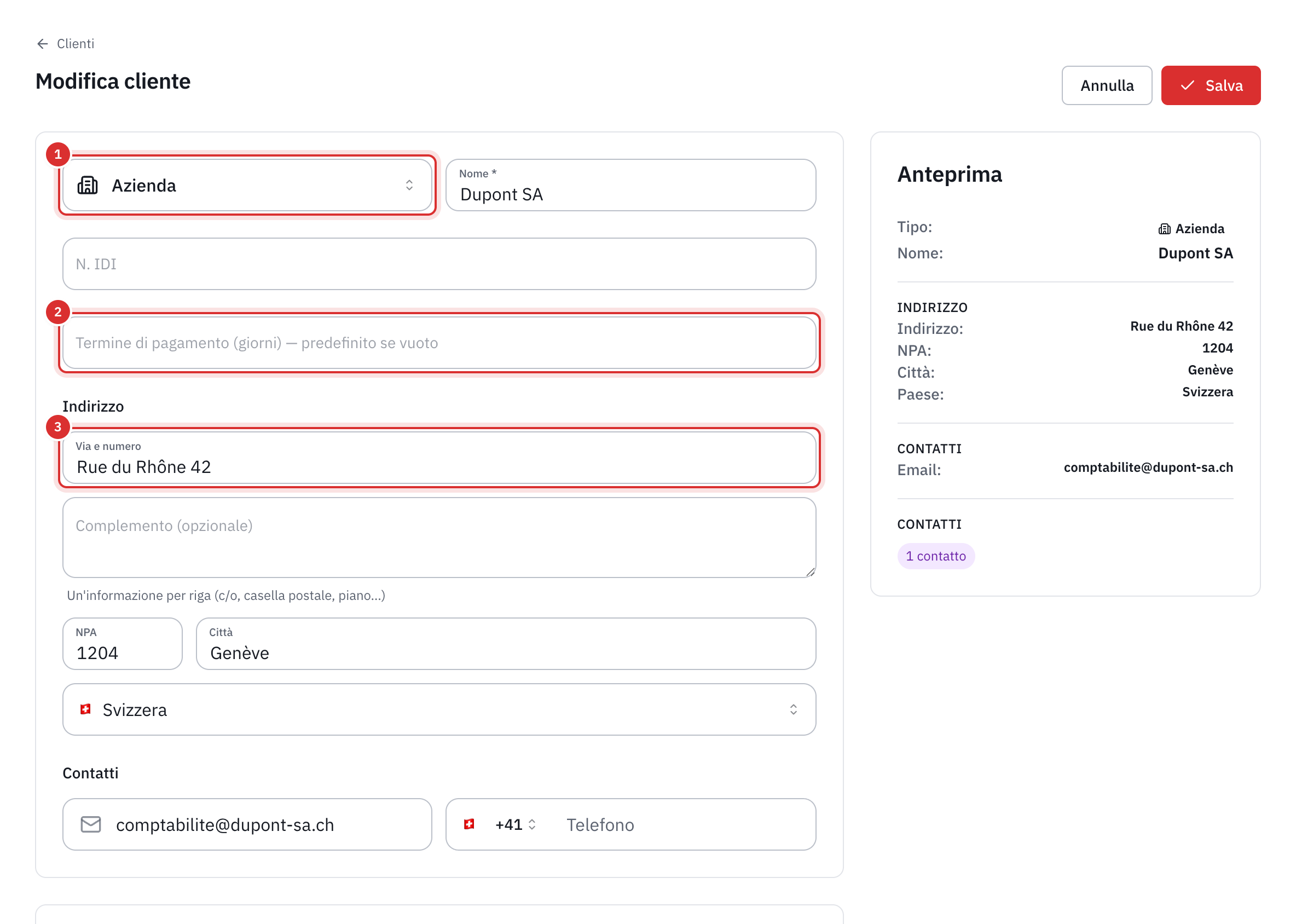Click the NPA field with 1204
This screenshot has width=1296, height=924.
tap(122, 644)
